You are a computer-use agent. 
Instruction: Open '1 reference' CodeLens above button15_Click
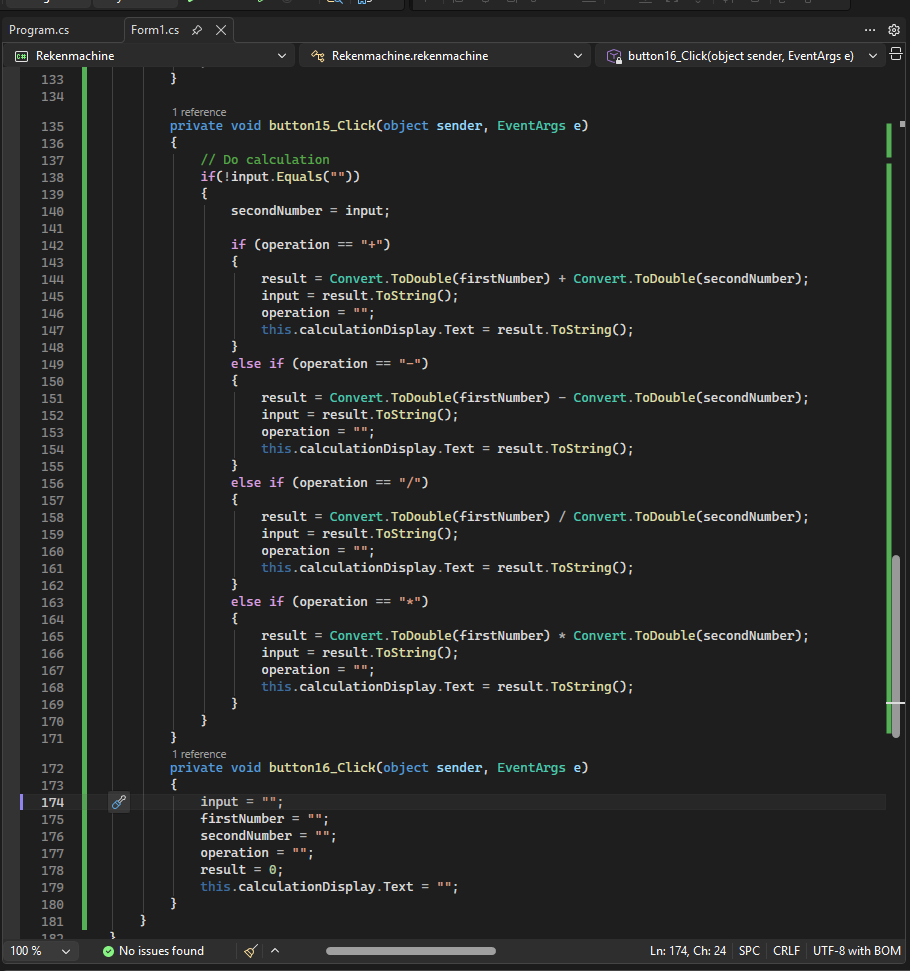(199, 112)
